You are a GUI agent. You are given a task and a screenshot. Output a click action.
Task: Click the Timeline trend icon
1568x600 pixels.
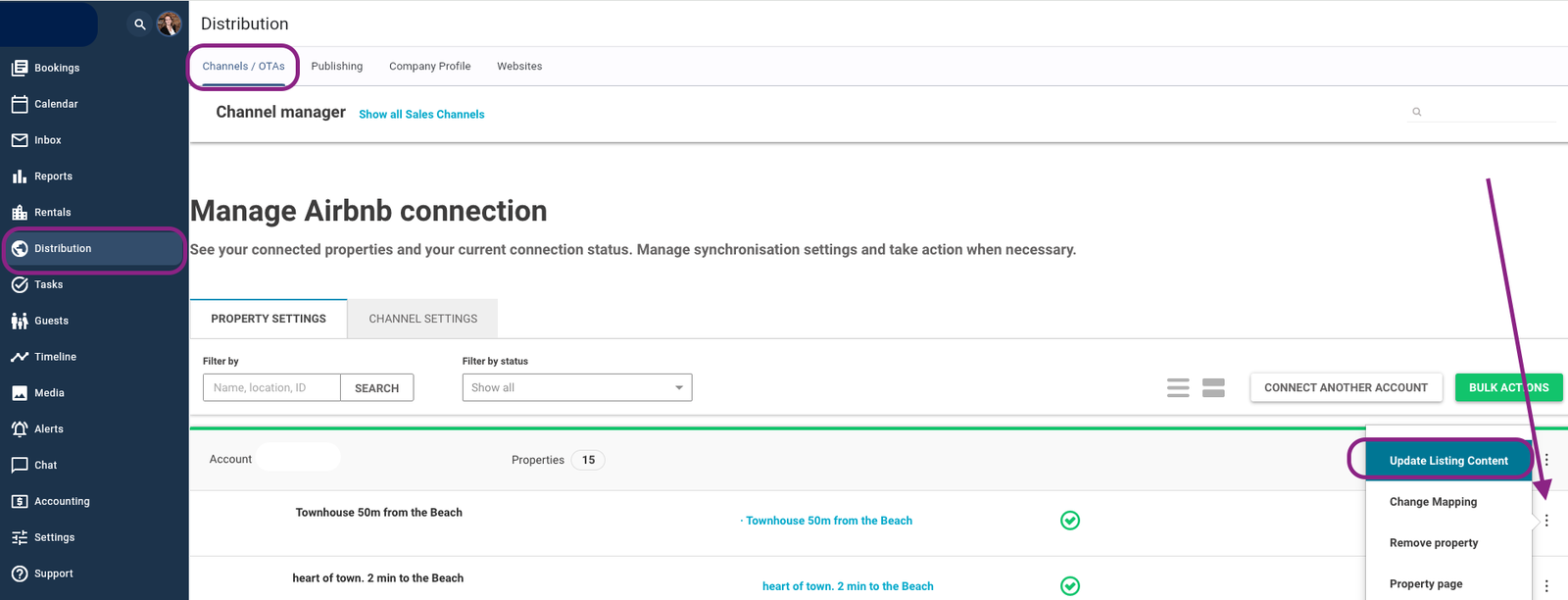(x=20, y=357)
